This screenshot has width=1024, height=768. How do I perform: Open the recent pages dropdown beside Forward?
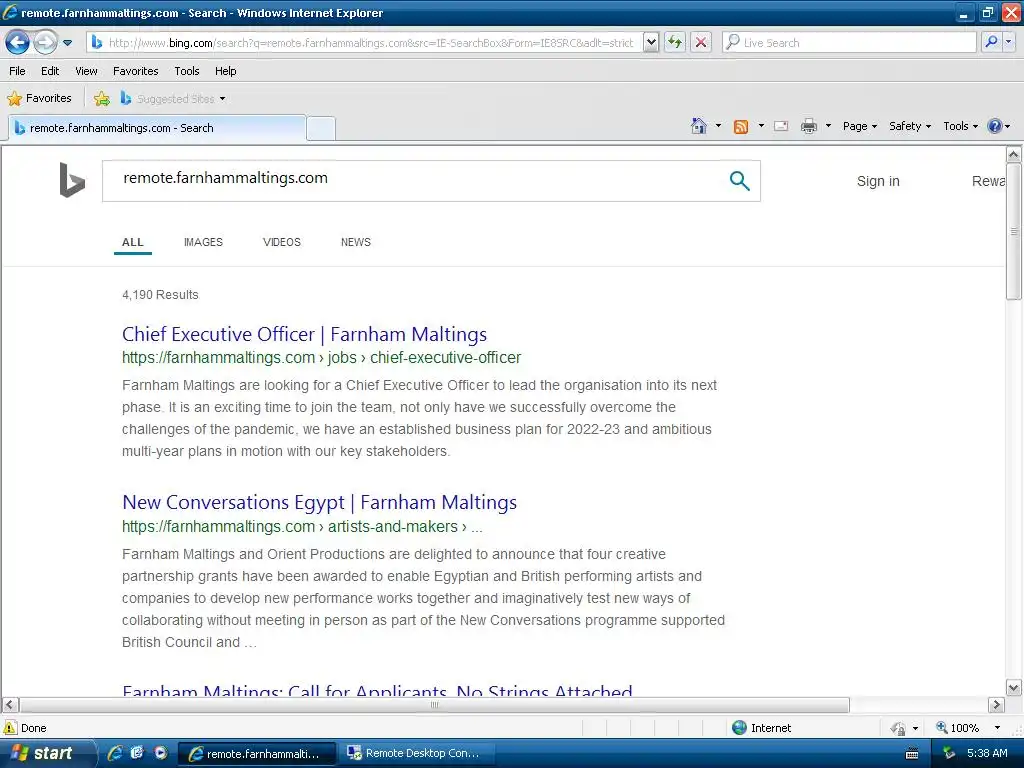click(67, 43)
